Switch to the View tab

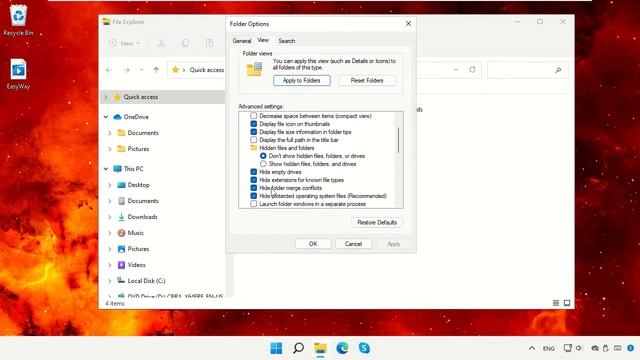[x=263, y=40]
